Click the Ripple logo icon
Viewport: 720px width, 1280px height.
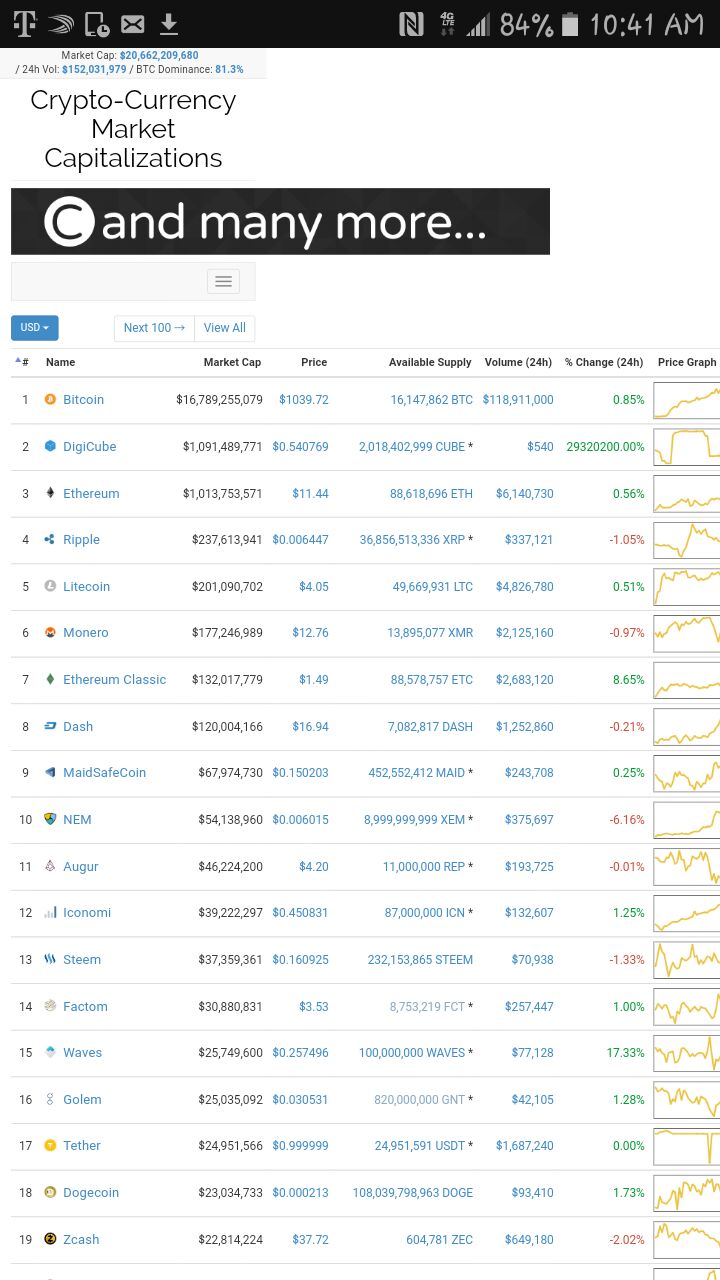pyautogui.click(x=50, y=539)
